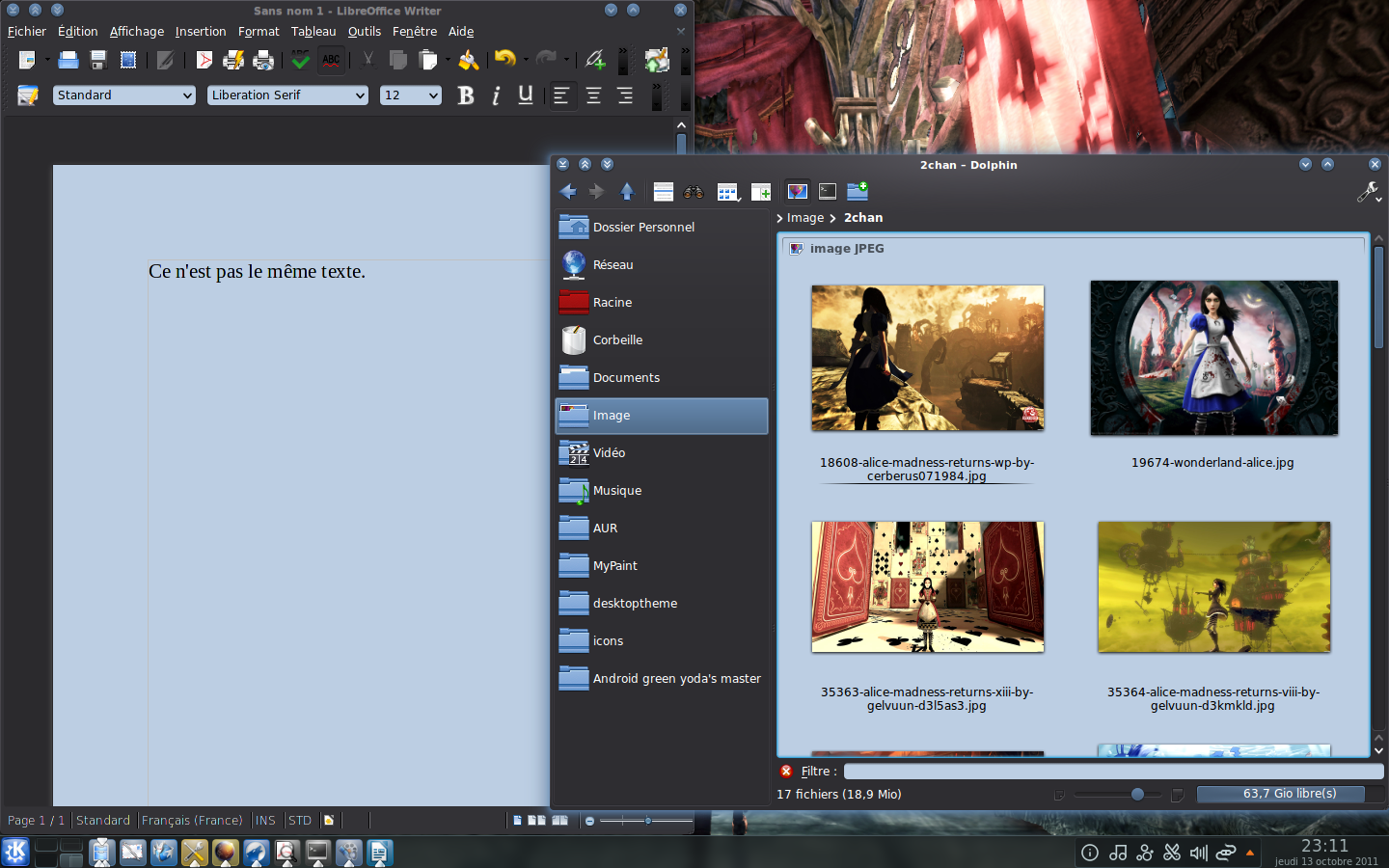Select 19674-wonderland-alice.jpg thumbnail

[1213, 358]
